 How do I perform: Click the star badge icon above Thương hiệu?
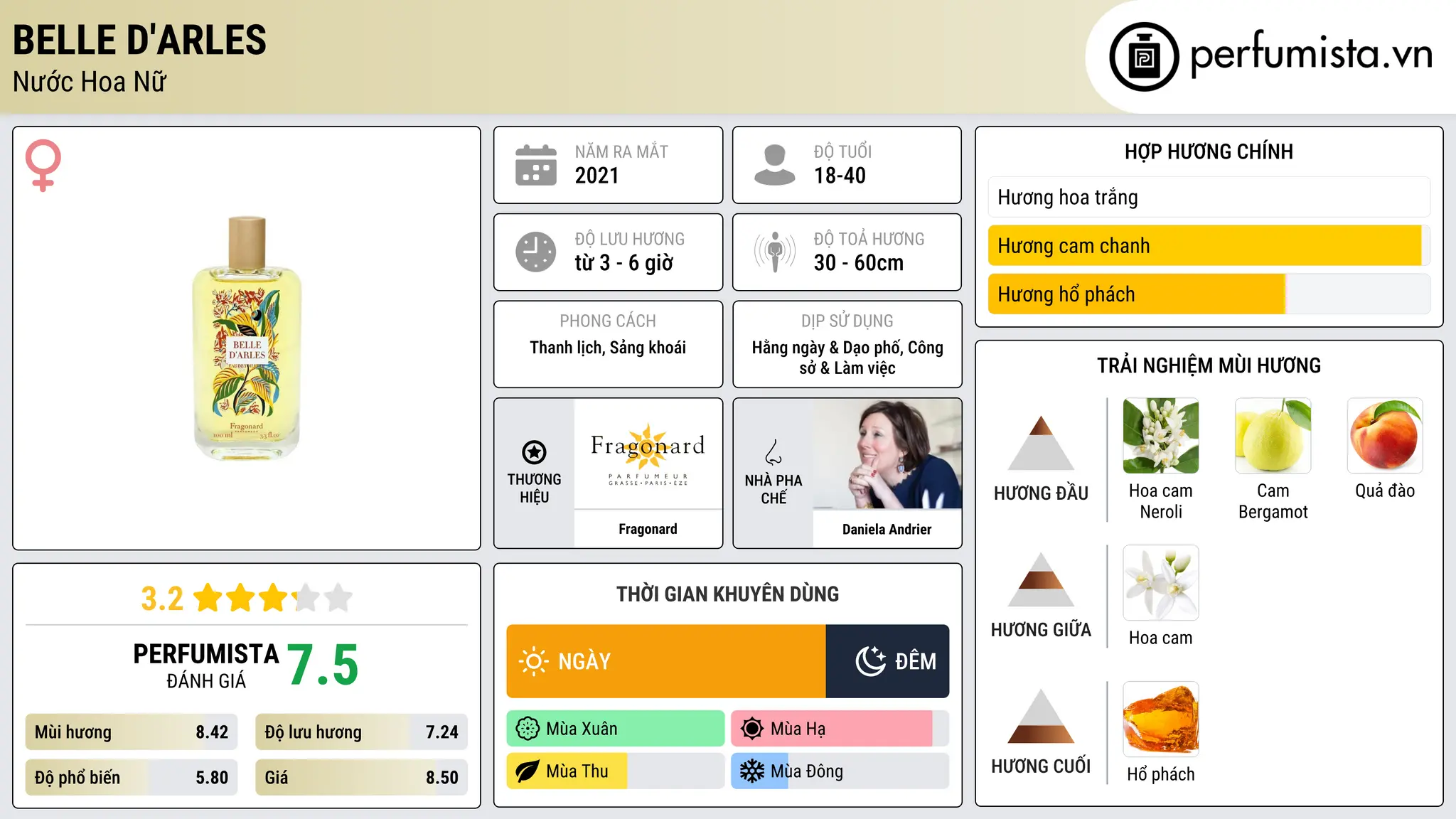tap(534, 452)
